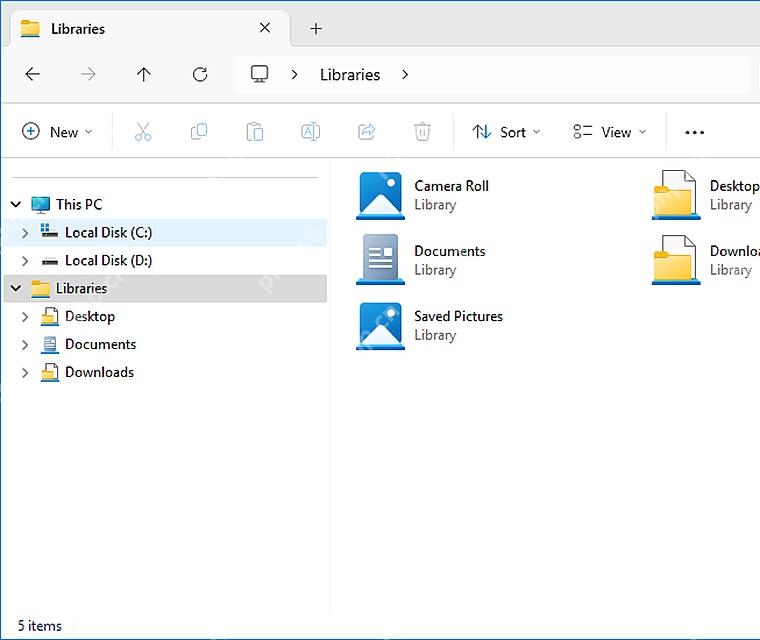This screenshot has width=760, height=640.
Task: Close the Libraries tab
Action: 265,28
